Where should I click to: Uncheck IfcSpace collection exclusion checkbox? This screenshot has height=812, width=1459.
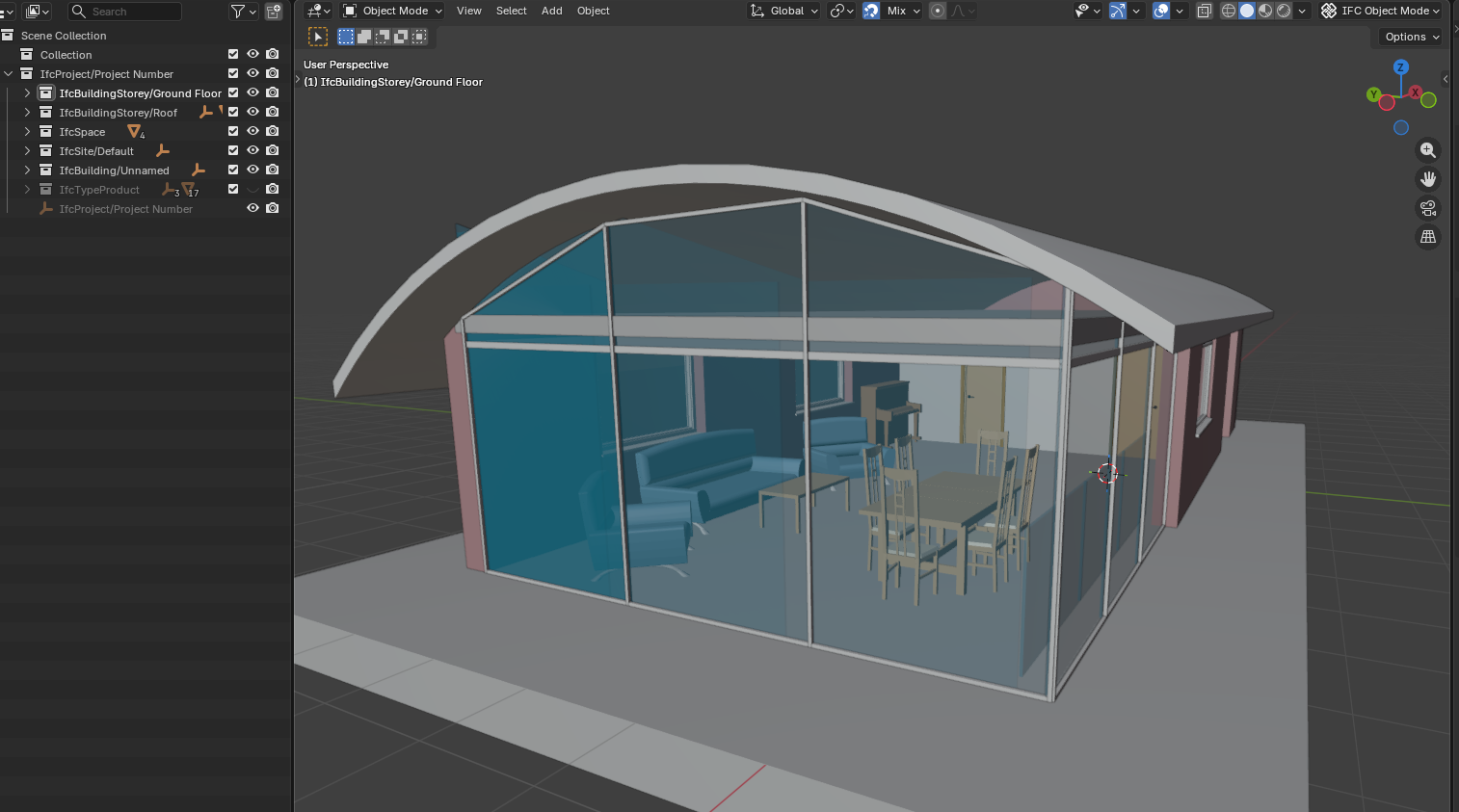pos(232,131)
